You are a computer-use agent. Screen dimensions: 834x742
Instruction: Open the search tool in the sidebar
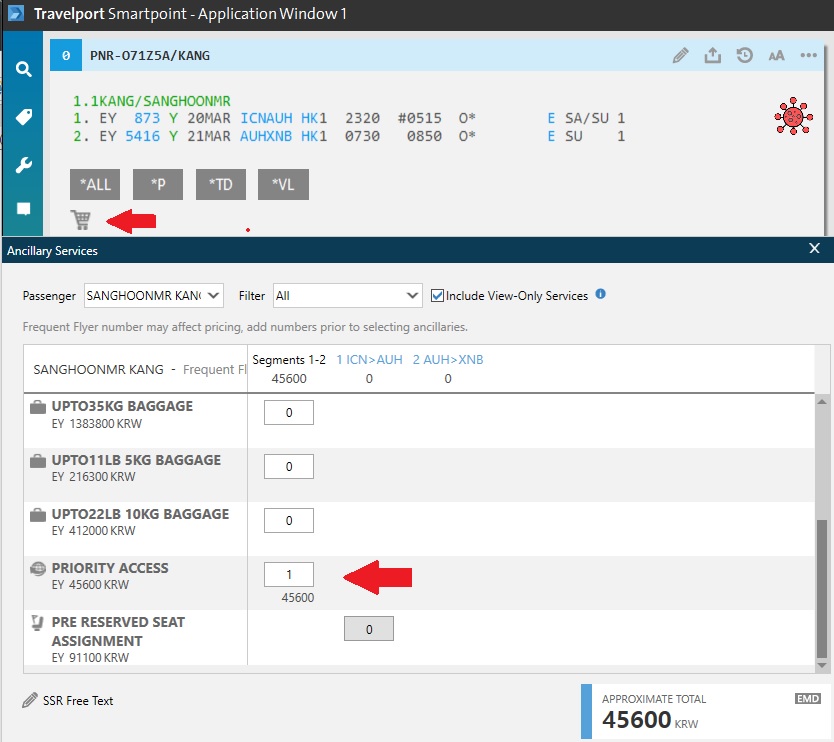click(23, 69)
